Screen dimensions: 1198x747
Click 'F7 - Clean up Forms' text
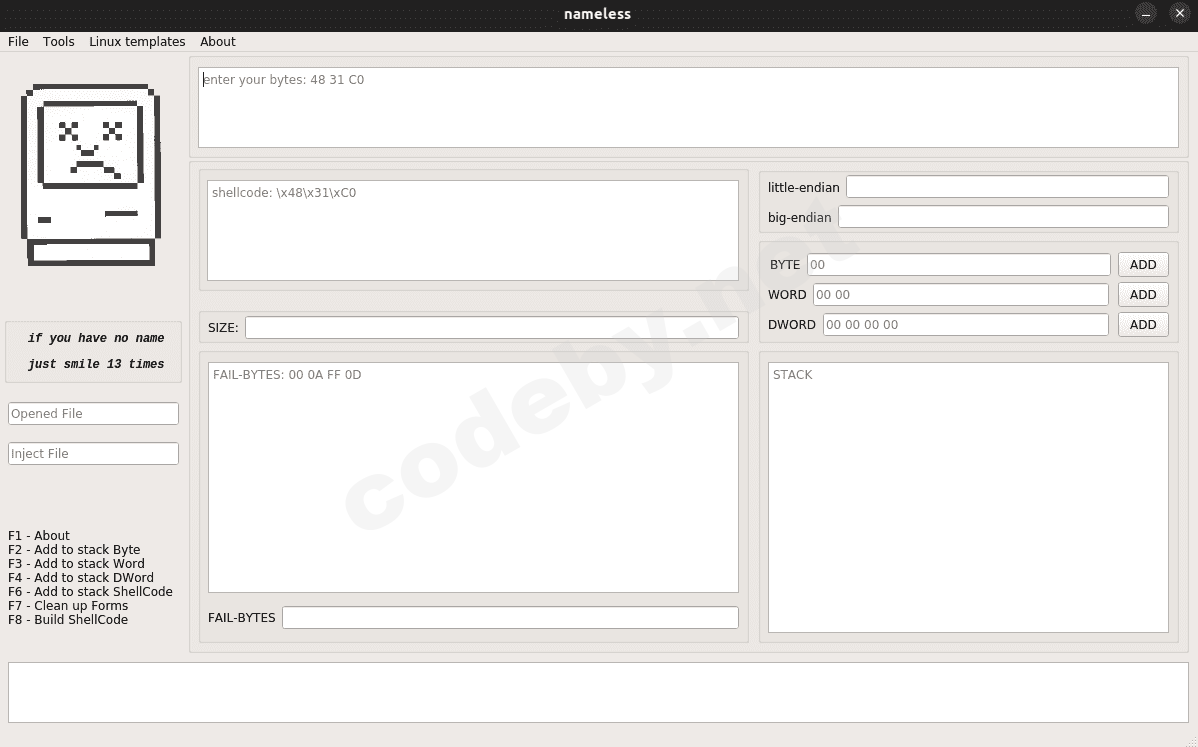(x=68, y=606)
